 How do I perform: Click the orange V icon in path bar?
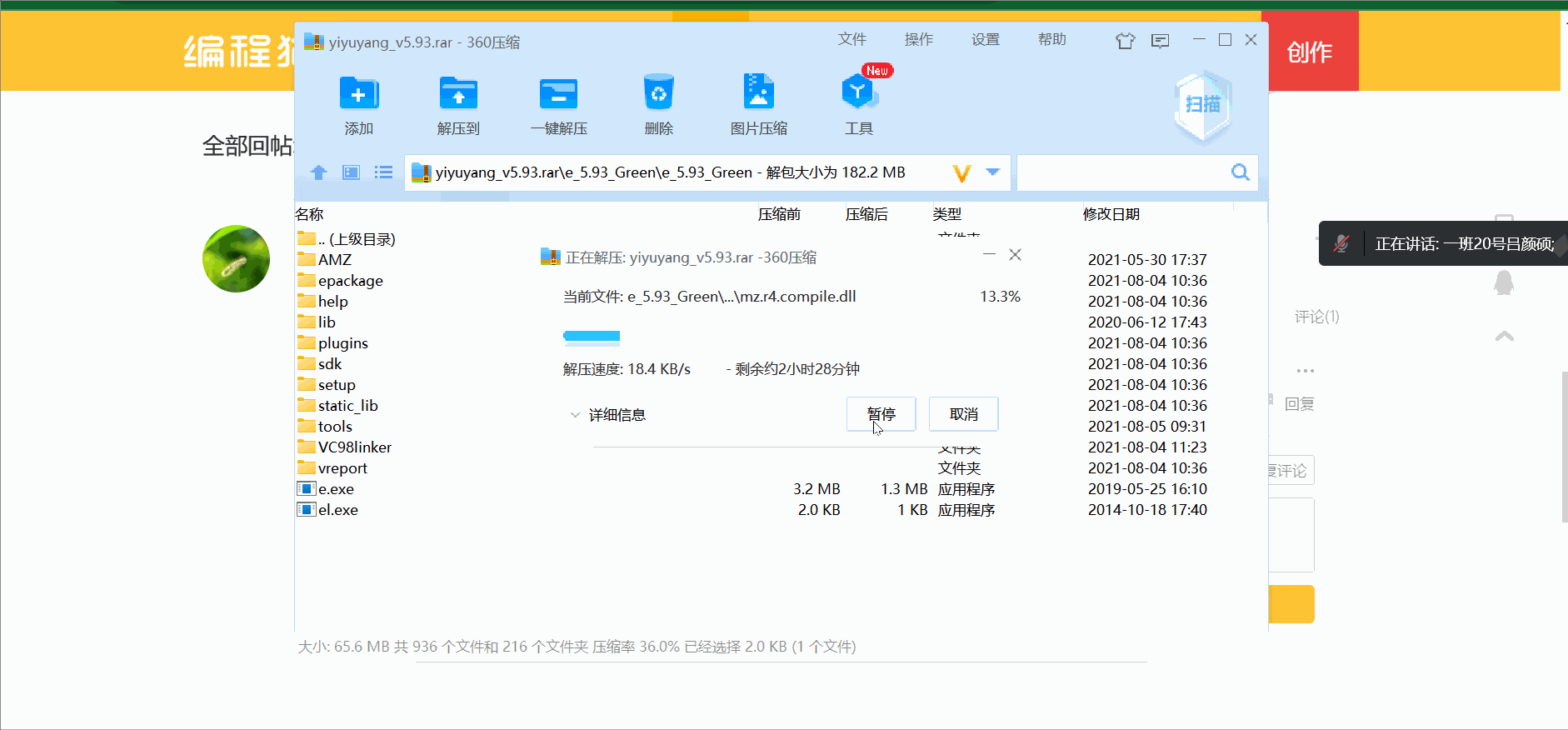point(962,172)
